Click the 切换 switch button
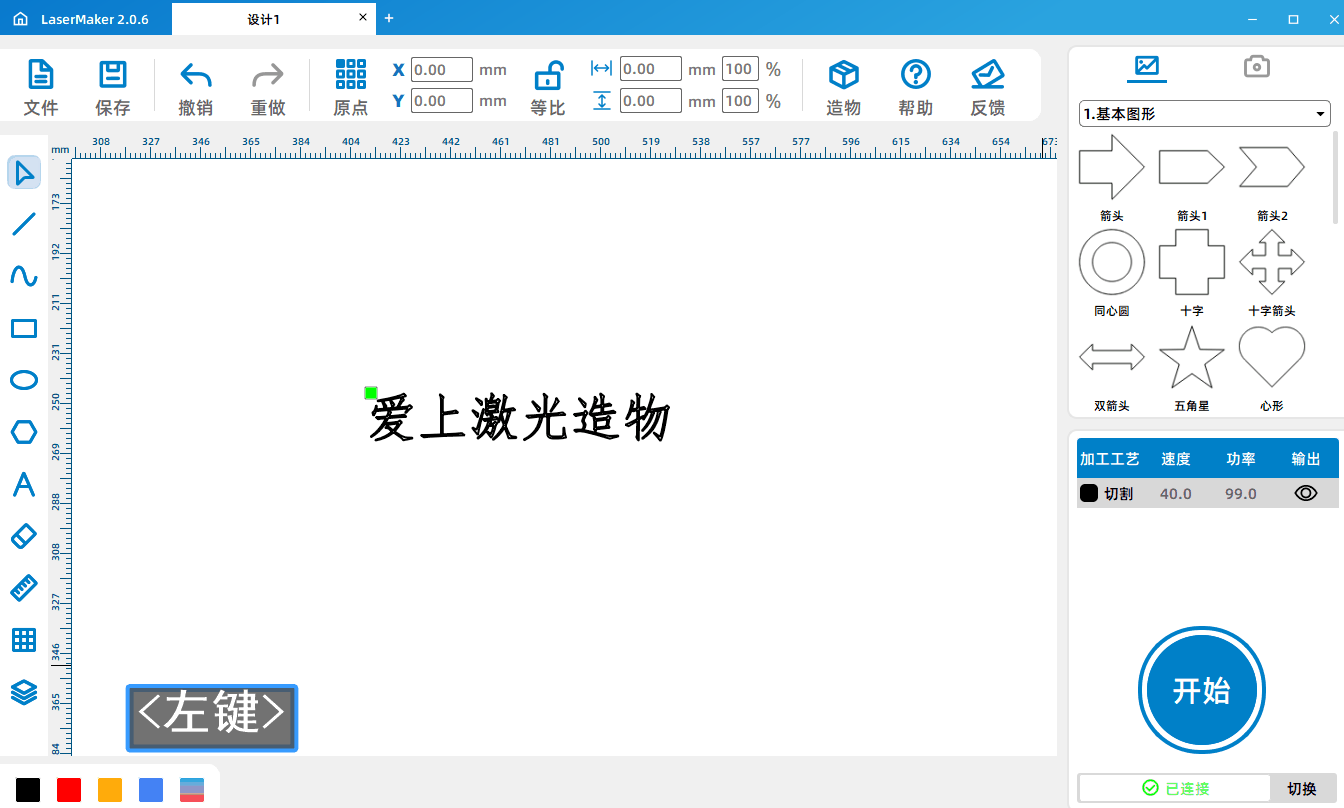 tap(1302, 788)
